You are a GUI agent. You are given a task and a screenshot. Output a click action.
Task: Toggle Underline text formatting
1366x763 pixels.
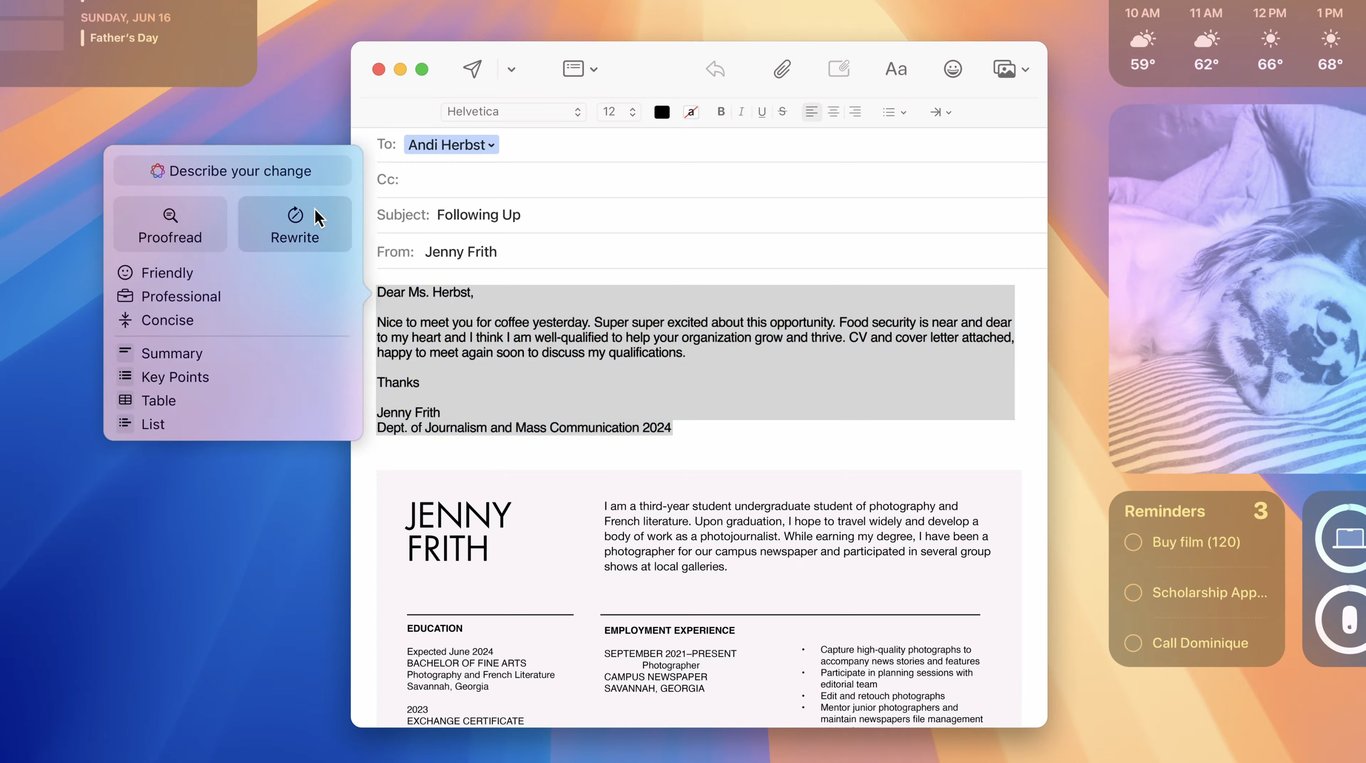pos(762,112)
